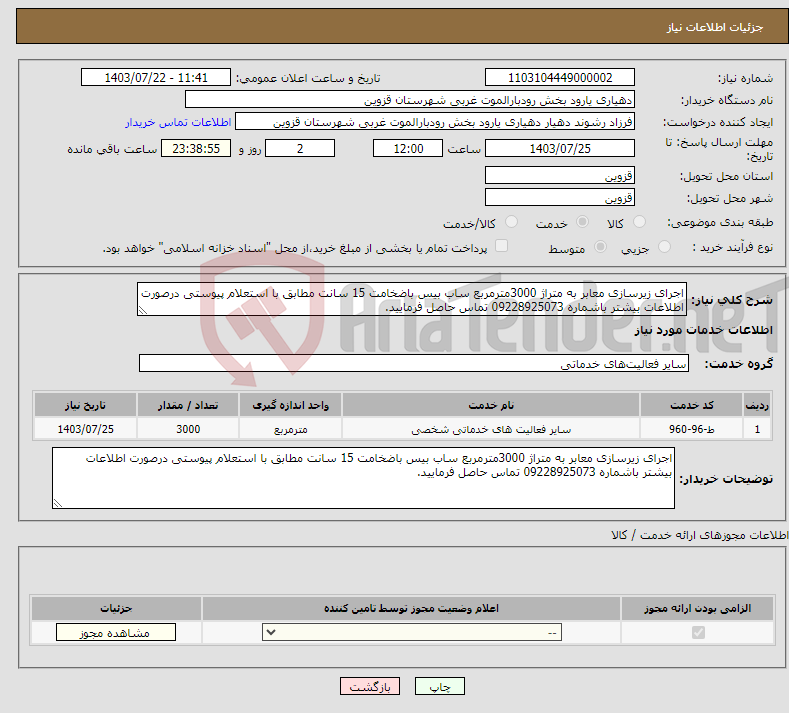Toggle the الزامی بودن ارائه مجوز checkbox
Screen dimensions: 789x713
pos(698,632)
